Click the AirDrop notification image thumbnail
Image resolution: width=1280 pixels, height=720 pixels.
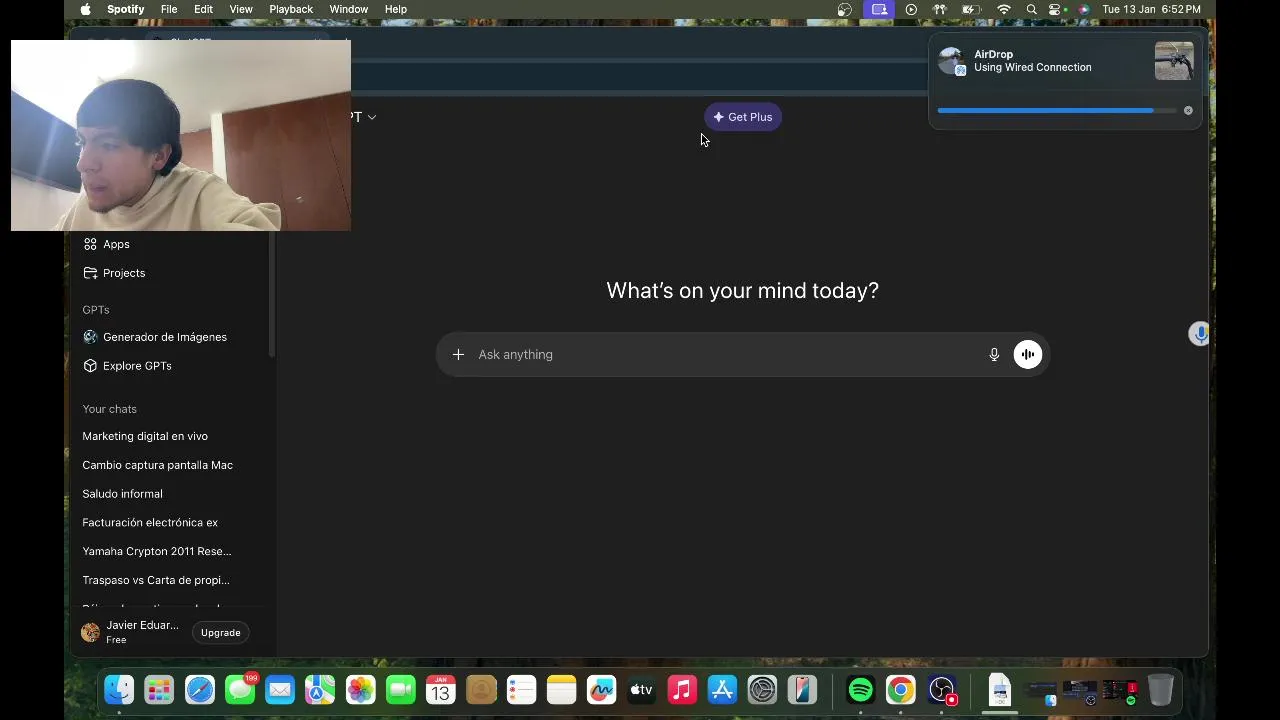click(1174, 61)
